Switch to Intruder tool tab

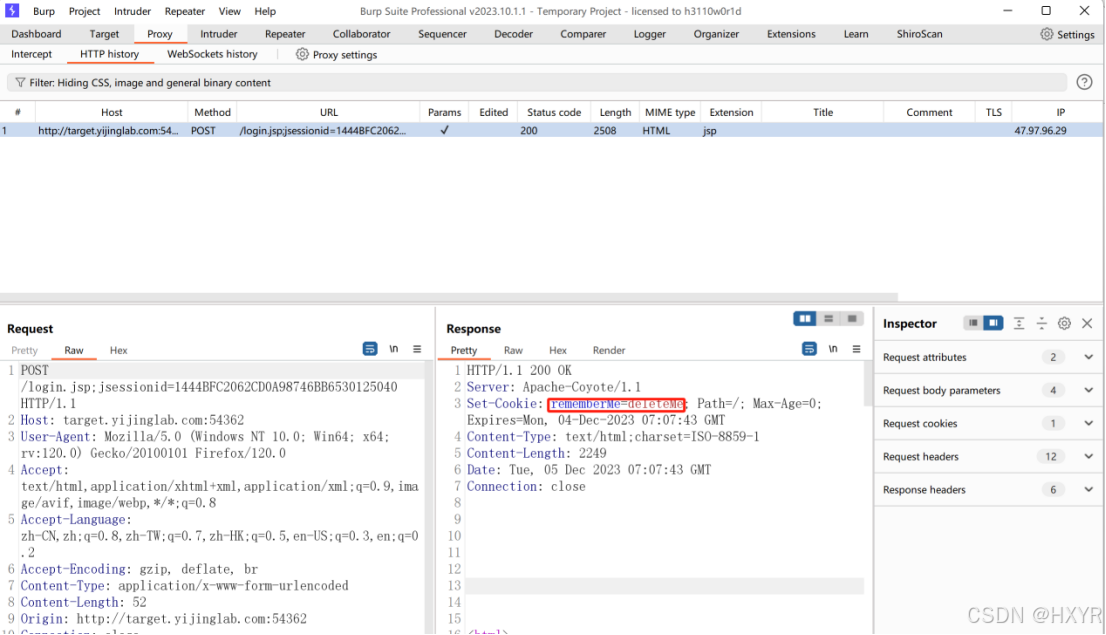pyautogui.click(x=219, y=34)
